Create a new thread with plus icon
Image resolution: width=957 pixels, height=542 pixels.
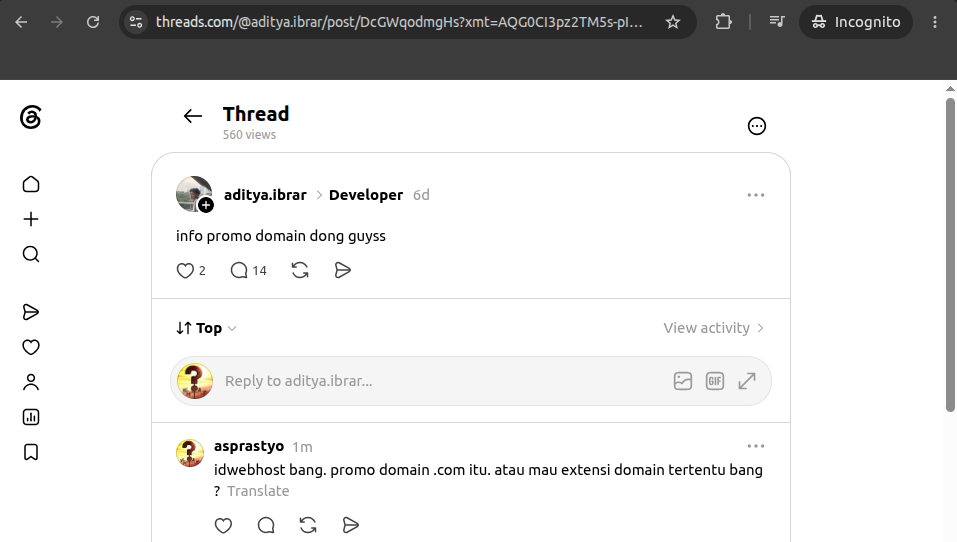tap(31, 219)
